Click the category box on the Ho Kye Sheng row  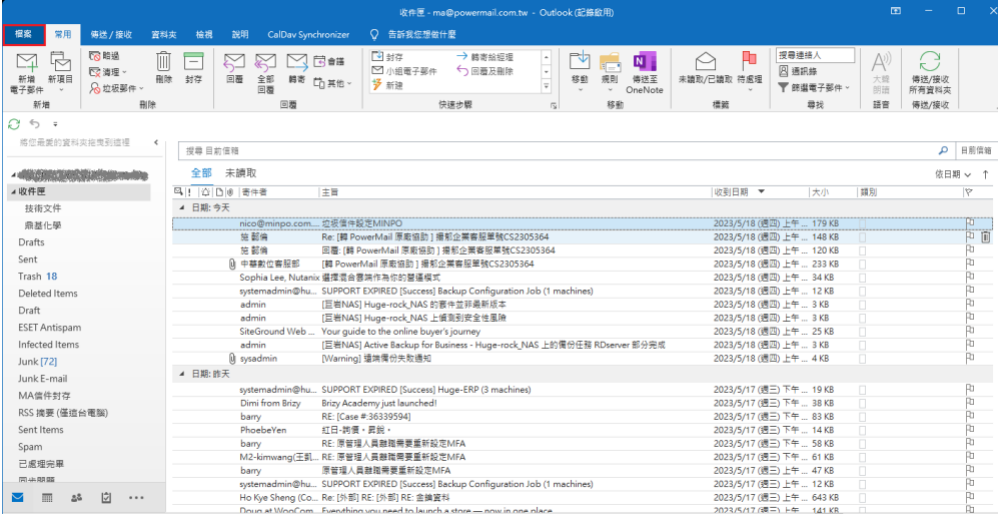[x=862, y=497]
